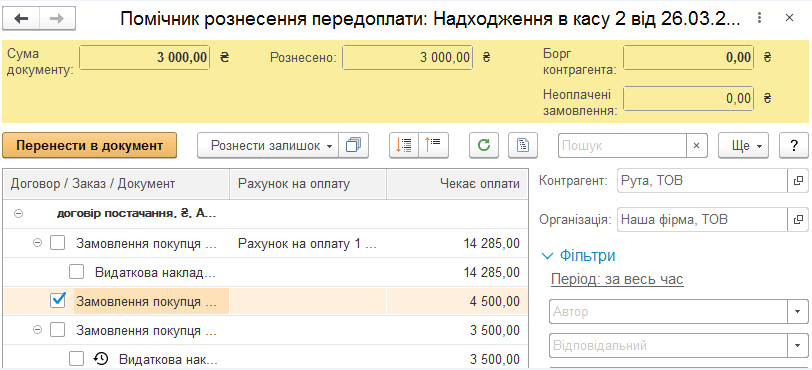Expand all groups with the red down-arrow icon
Image resolution: width=812 pixels, height=370 pixels.
[x=403, y=146]
